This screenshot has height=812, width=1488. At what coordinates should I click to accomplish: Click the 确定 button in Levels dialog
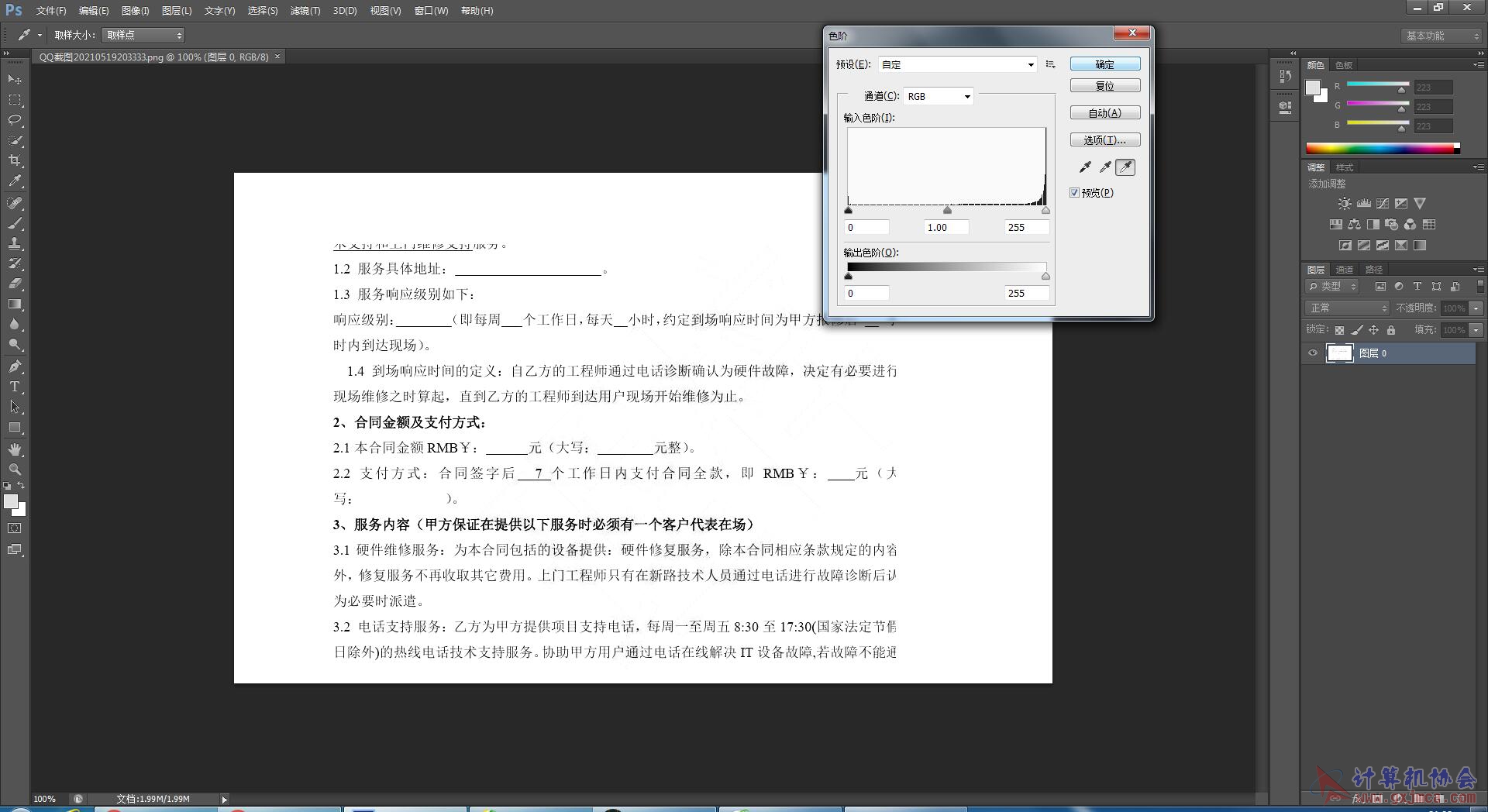click(x=1105, y=64)
